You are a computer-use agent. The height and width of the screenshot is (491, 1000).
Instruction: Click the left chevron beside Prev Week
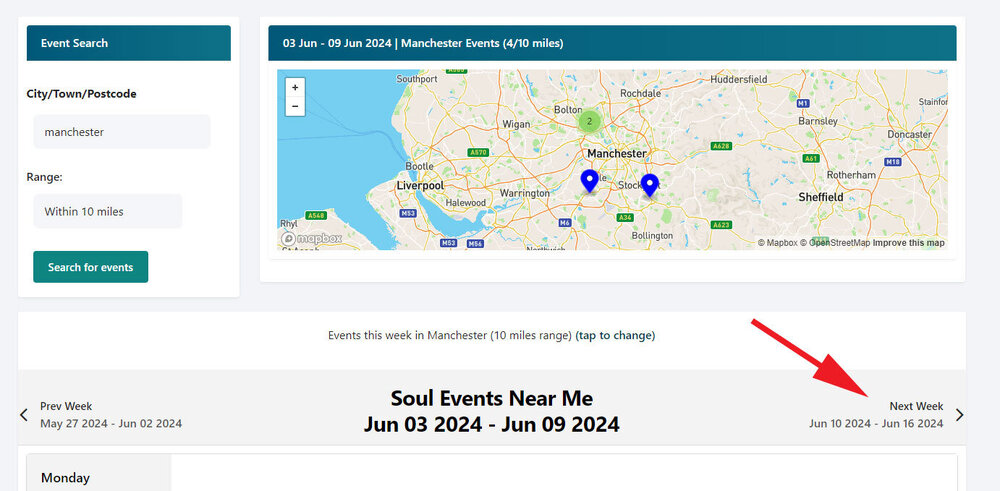[24, 415]
